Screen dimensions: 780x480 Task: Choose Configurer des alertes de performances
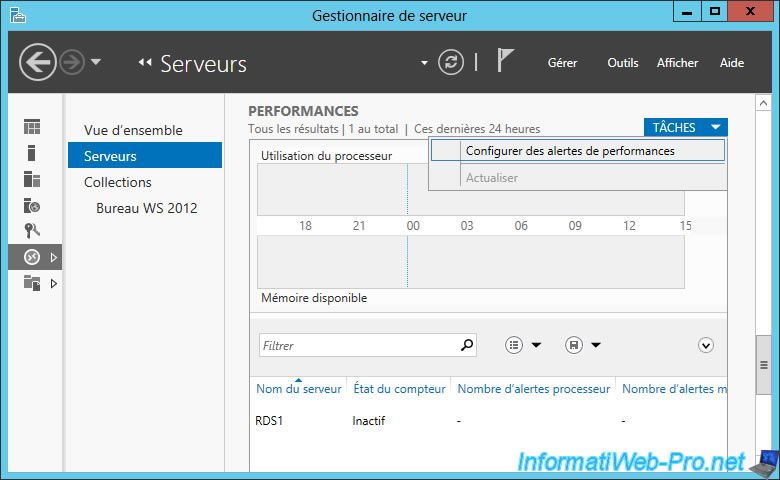[578, 151]
